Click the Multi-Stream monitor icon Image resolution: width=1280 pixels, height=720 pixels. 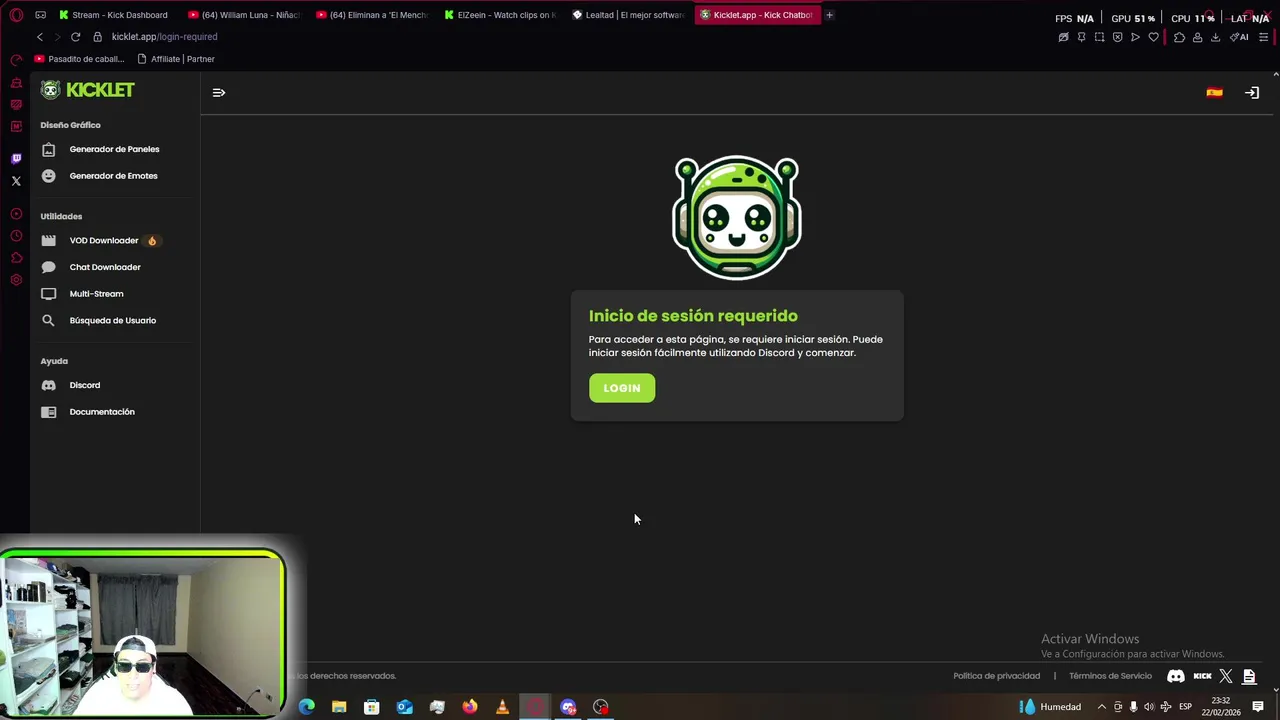(x=48, y=294)
